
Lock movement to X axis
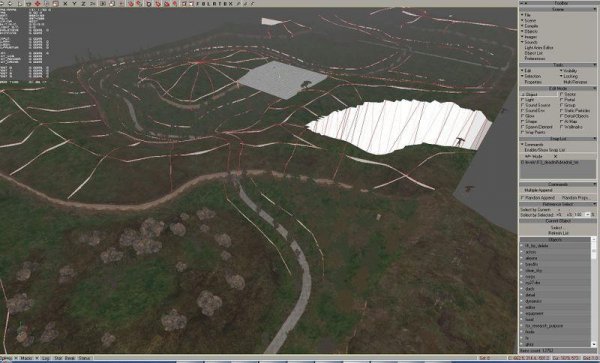pos(65,3)
